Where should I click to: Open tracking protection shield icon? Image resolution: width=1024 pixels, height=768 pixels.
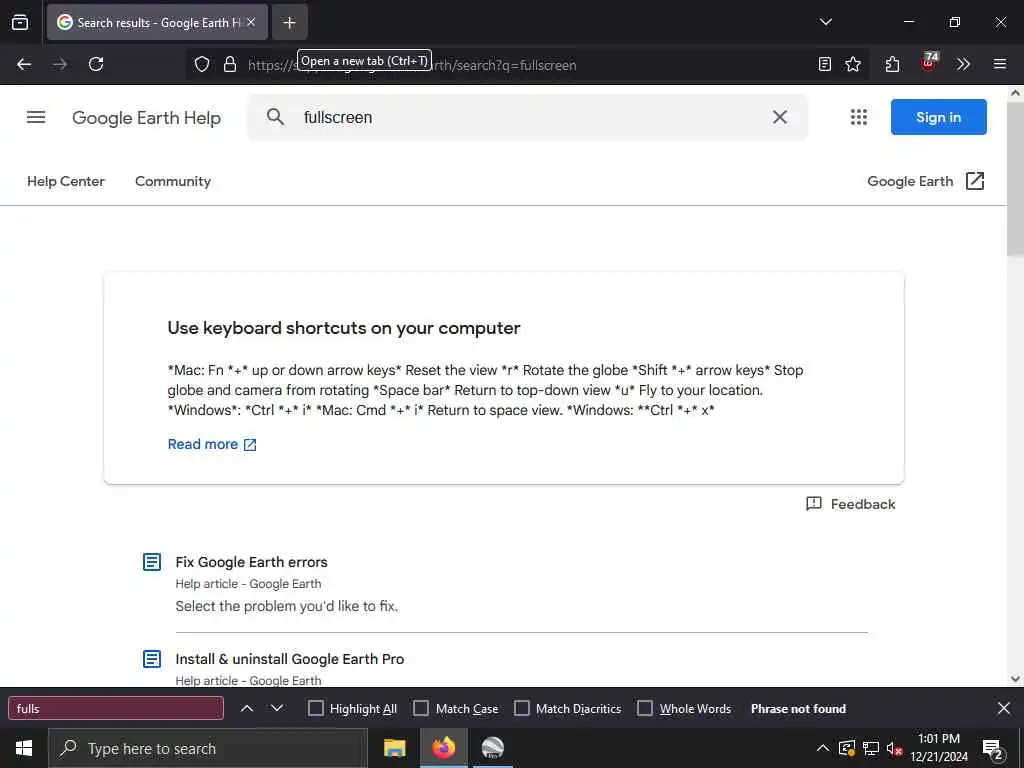202,64
